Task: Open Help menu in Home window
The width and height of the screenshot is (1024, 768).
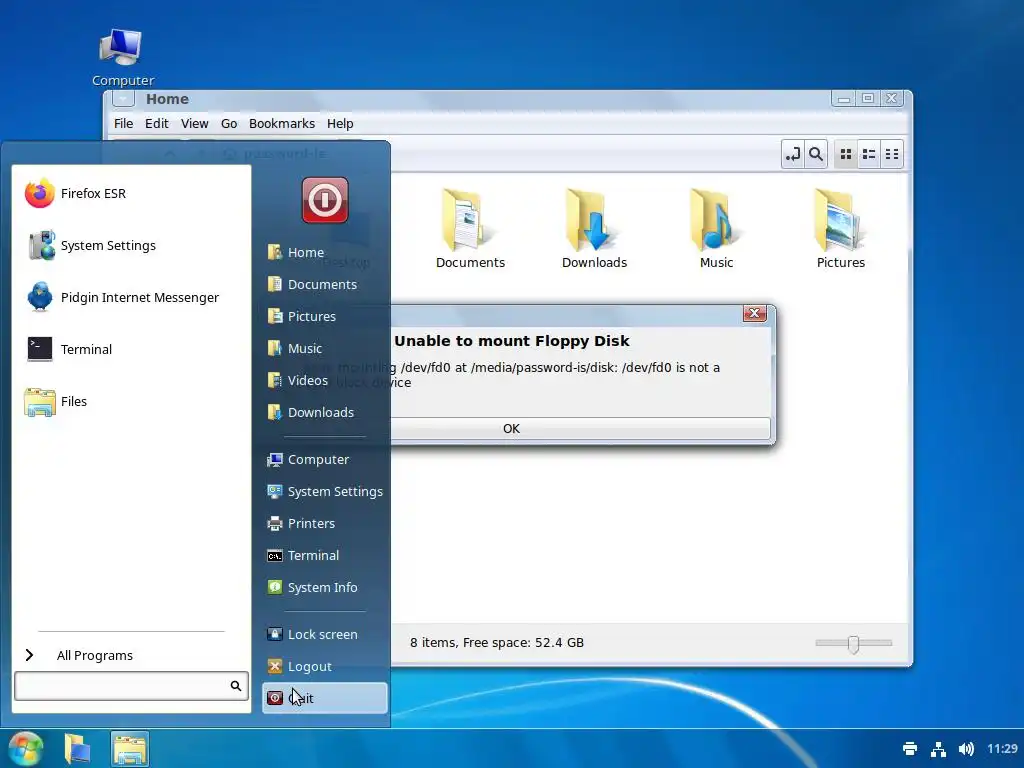Action: (340, 123)
